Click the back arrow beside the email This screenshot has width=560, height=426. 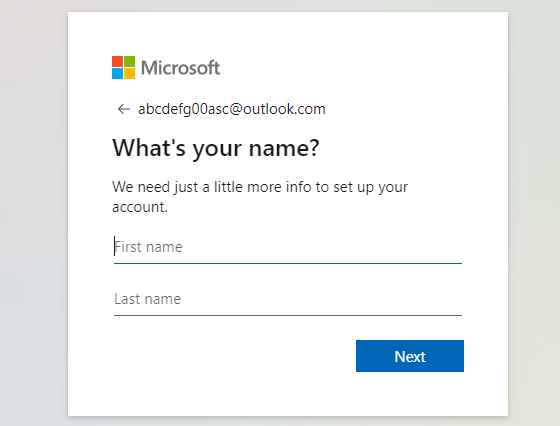pos(124,109)
